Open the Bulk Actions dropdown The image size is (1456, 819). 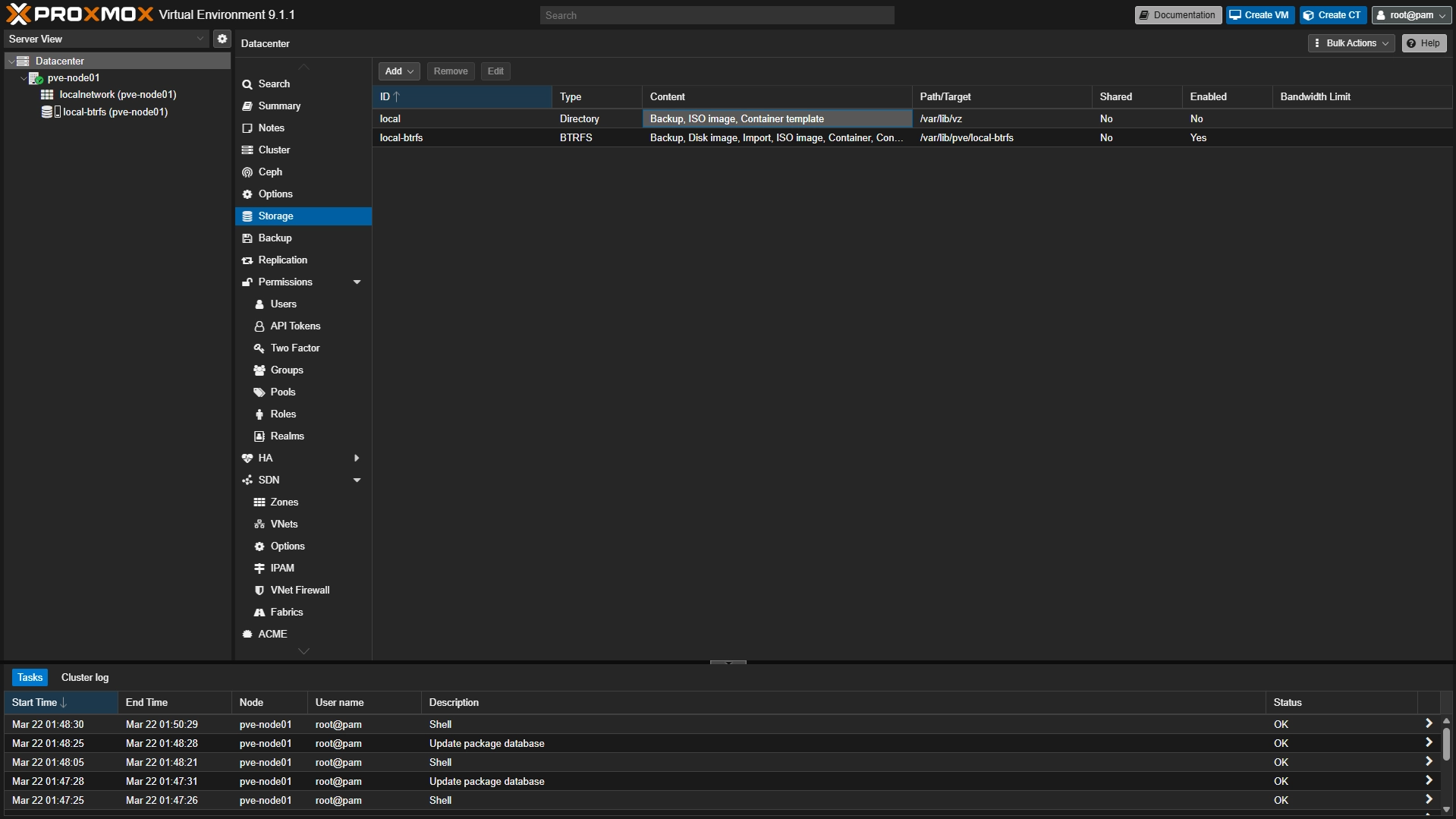click(x=1351, y=43)
